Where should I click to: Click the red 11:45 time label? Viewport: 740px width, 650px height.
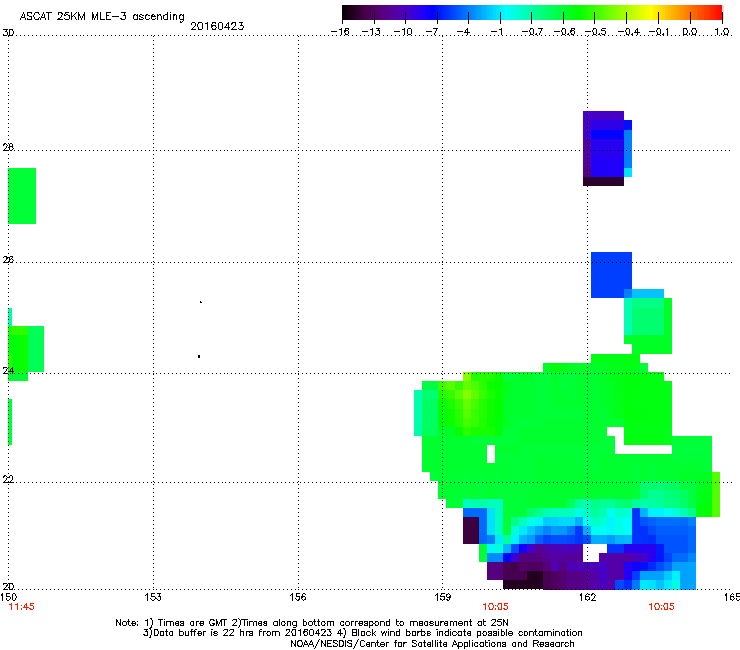(x=21, y=607)
